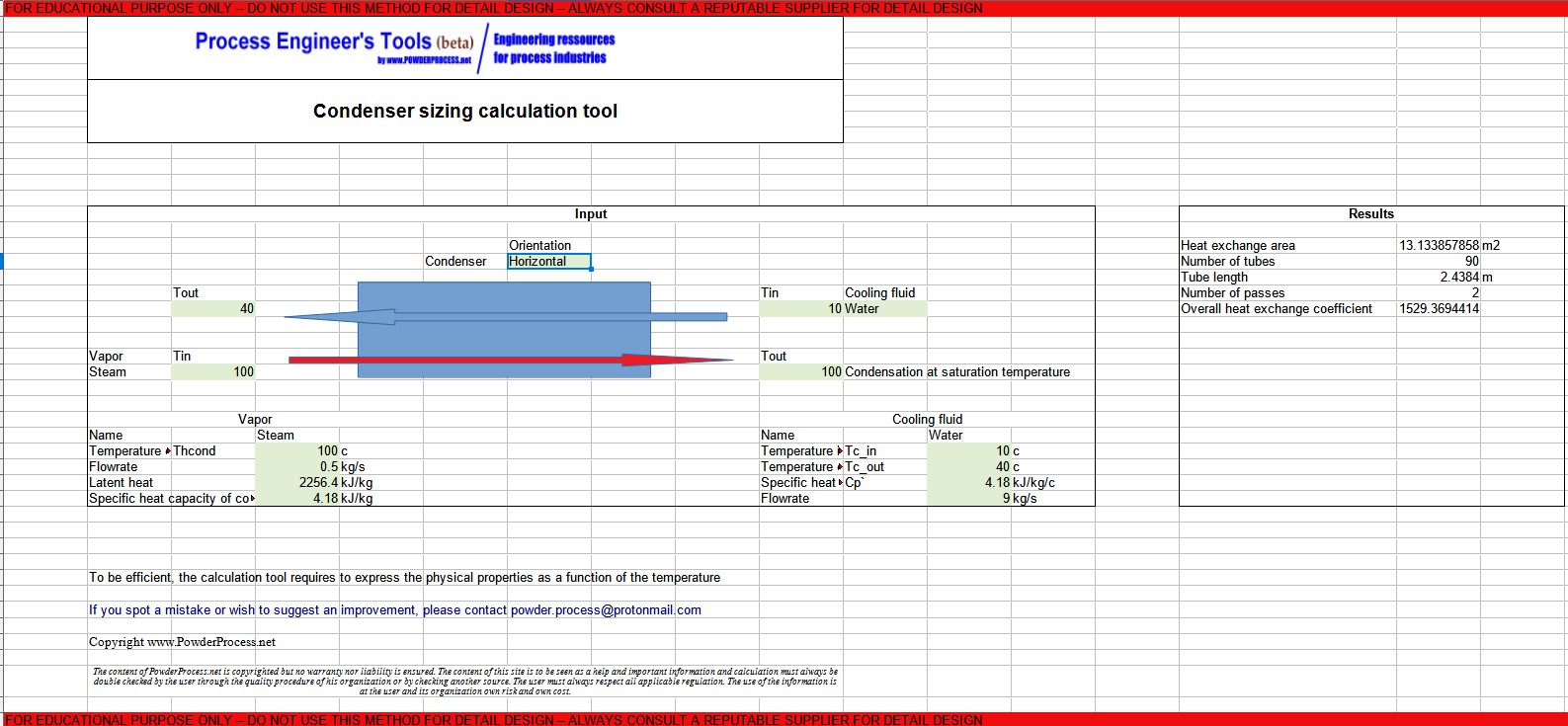Select the blue cooling fluid arrow
Image resolution: width=1568 pixels, height=726 pixels.
(x=505, y=317)
